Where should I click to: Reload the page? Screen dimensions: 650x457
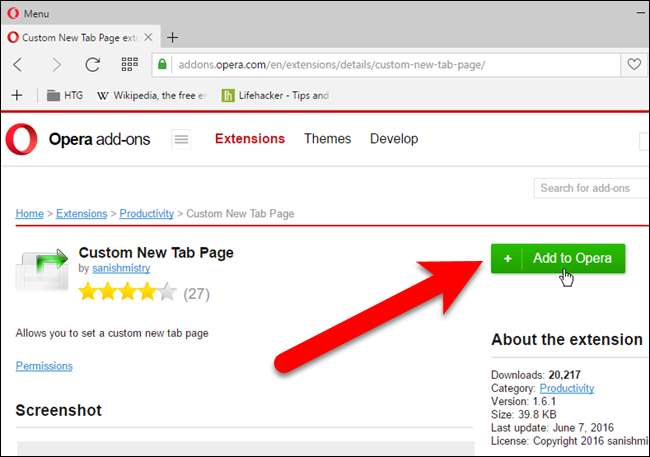click(x=92, y=65)
